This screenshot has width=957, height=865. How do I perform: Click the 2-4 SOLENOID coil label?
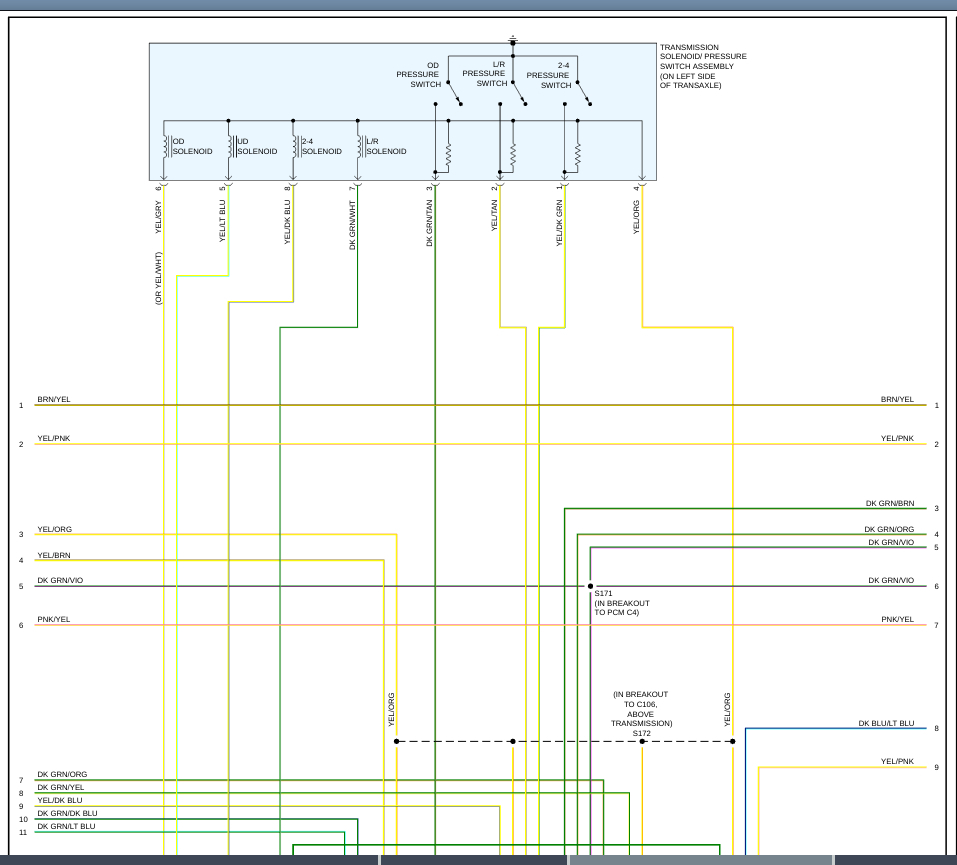[322, 147]
